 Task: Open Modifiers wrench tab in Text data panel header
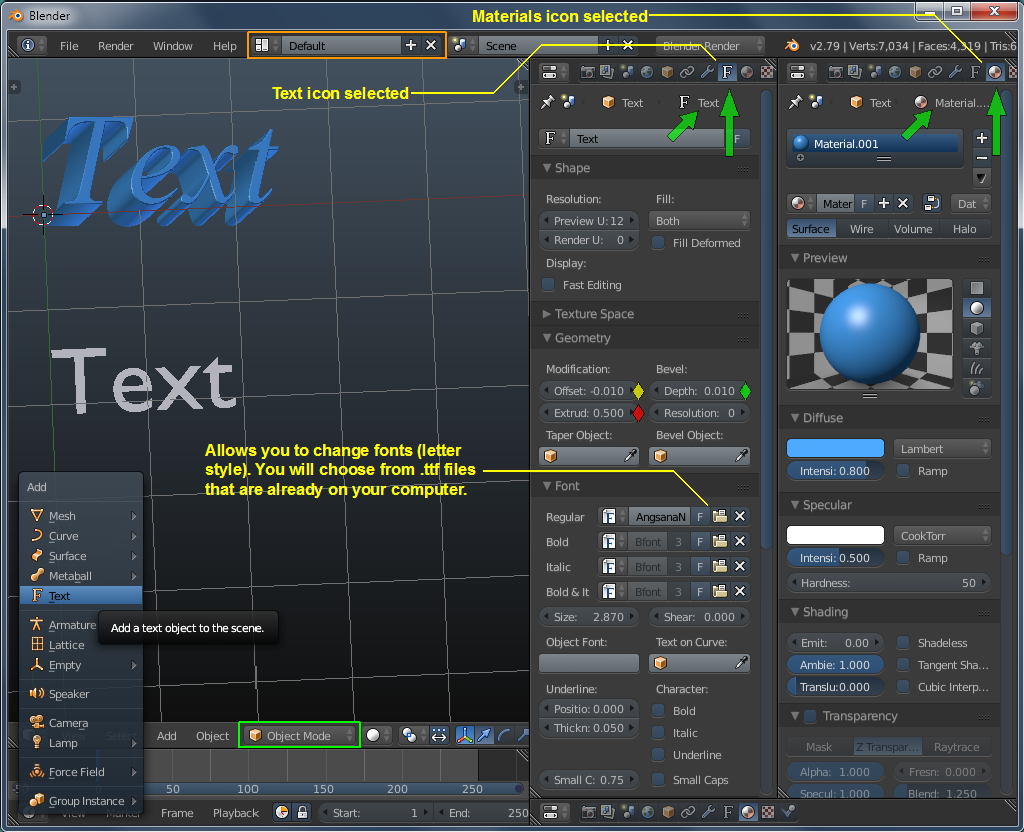(x=707, y=72)
